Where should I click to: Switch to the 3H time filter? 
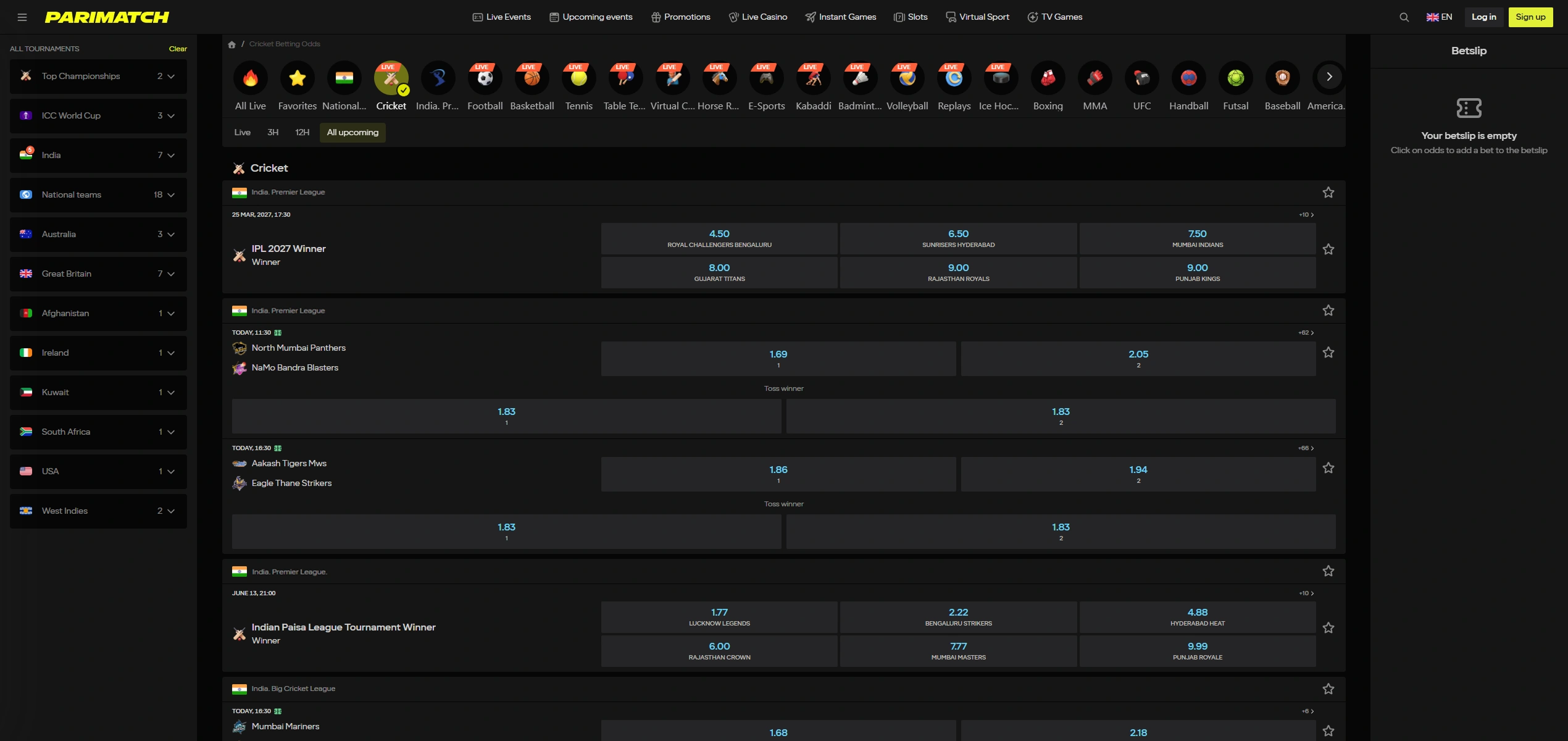pos(273,133)
